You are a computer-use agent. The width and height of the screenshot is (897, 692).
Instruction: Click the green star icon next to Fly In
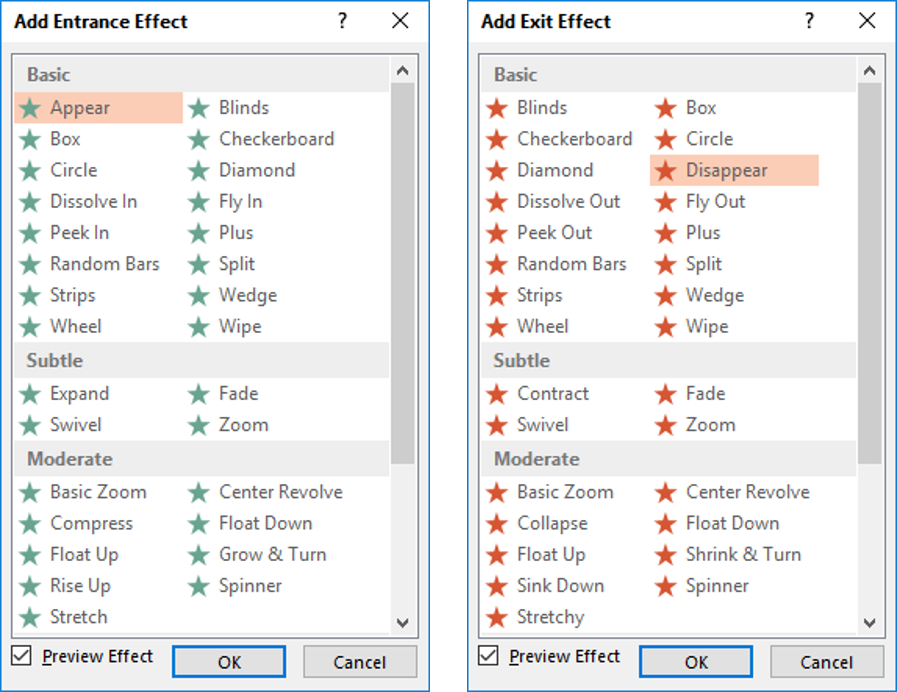tap(199, 202)
